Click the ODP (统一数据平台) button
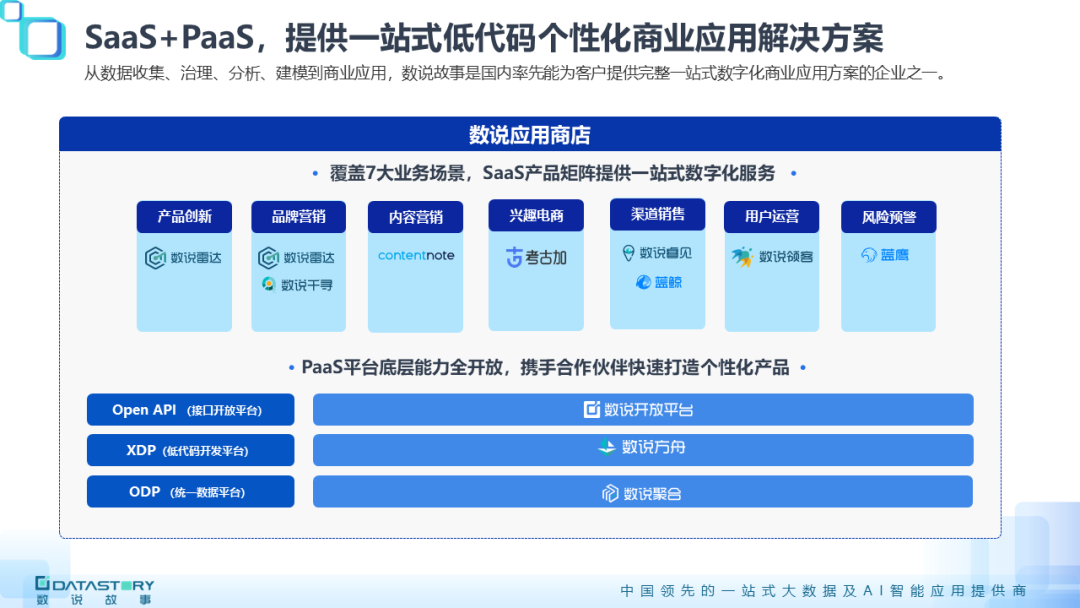Viewport: 1080px width, 608px height. click(191, 492)
